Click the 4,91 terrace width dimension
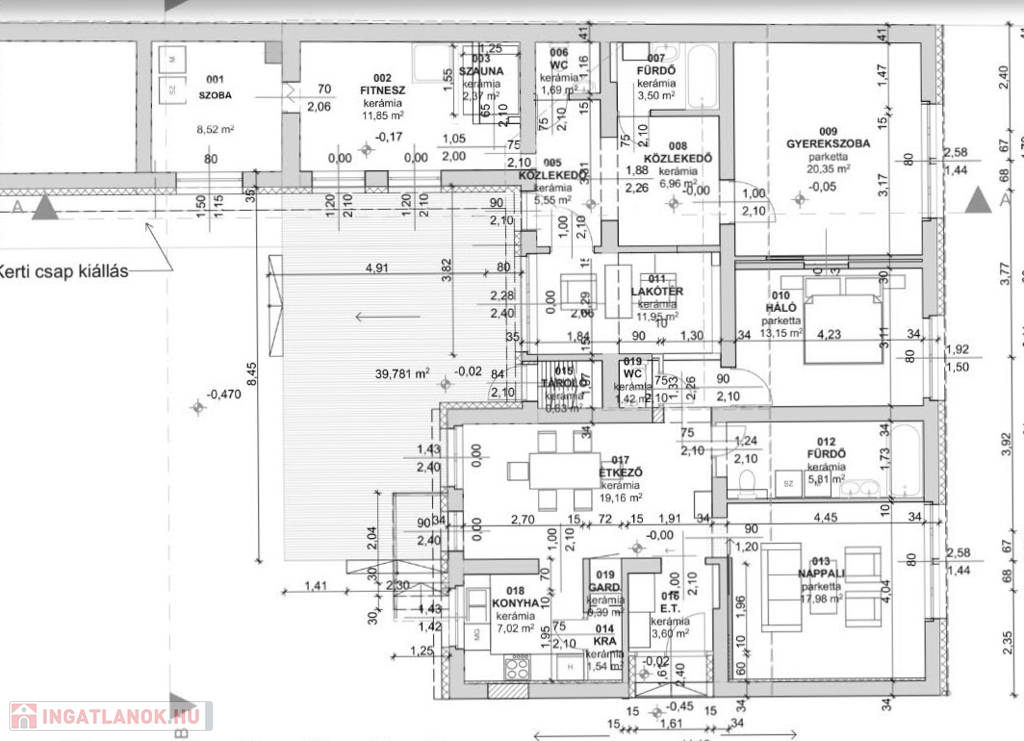Screen dimensions: 1024x741 (377, 267)
